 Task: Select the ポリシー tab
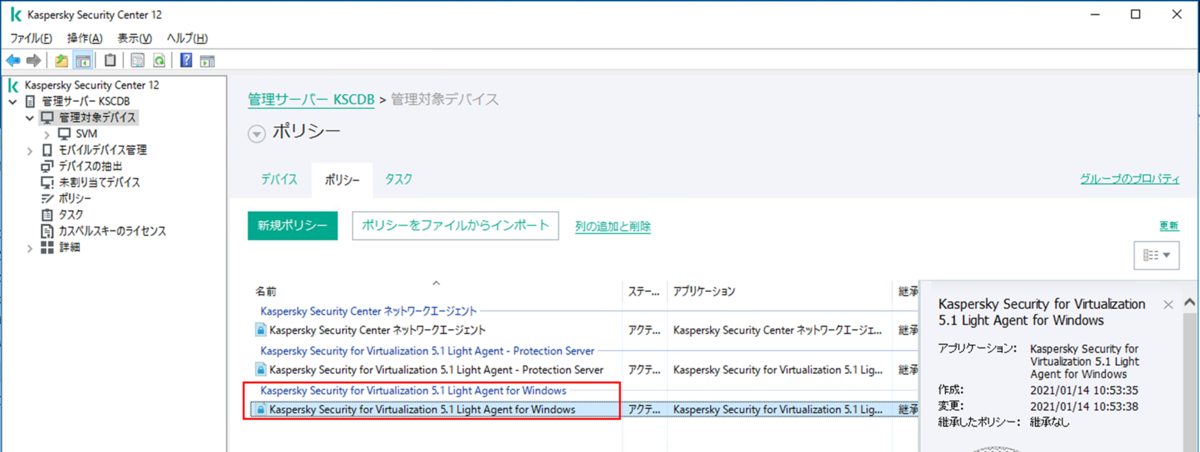342,179
